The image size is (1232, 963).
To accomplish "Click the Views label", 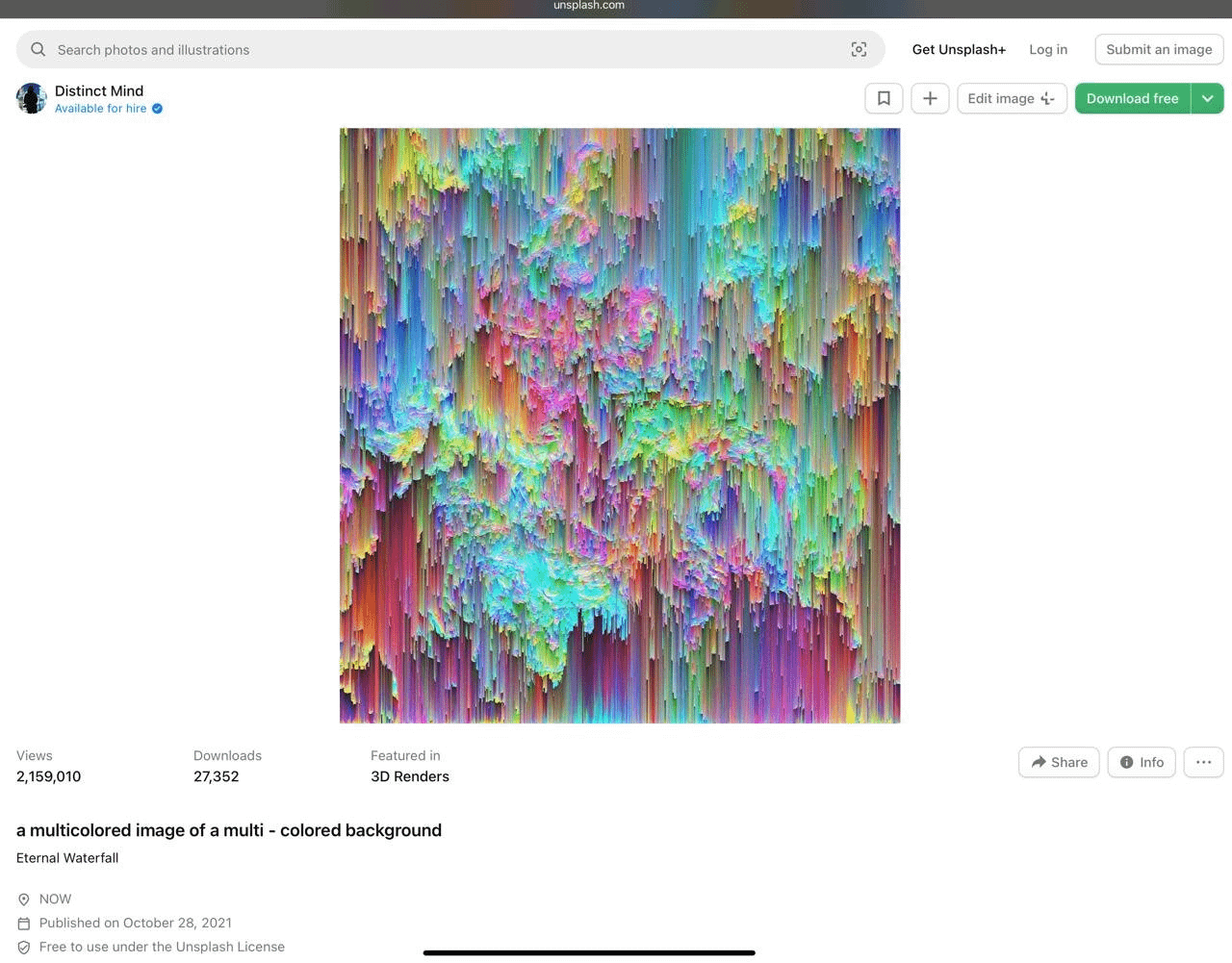I will pyautogui.click(x=35, y=755).
